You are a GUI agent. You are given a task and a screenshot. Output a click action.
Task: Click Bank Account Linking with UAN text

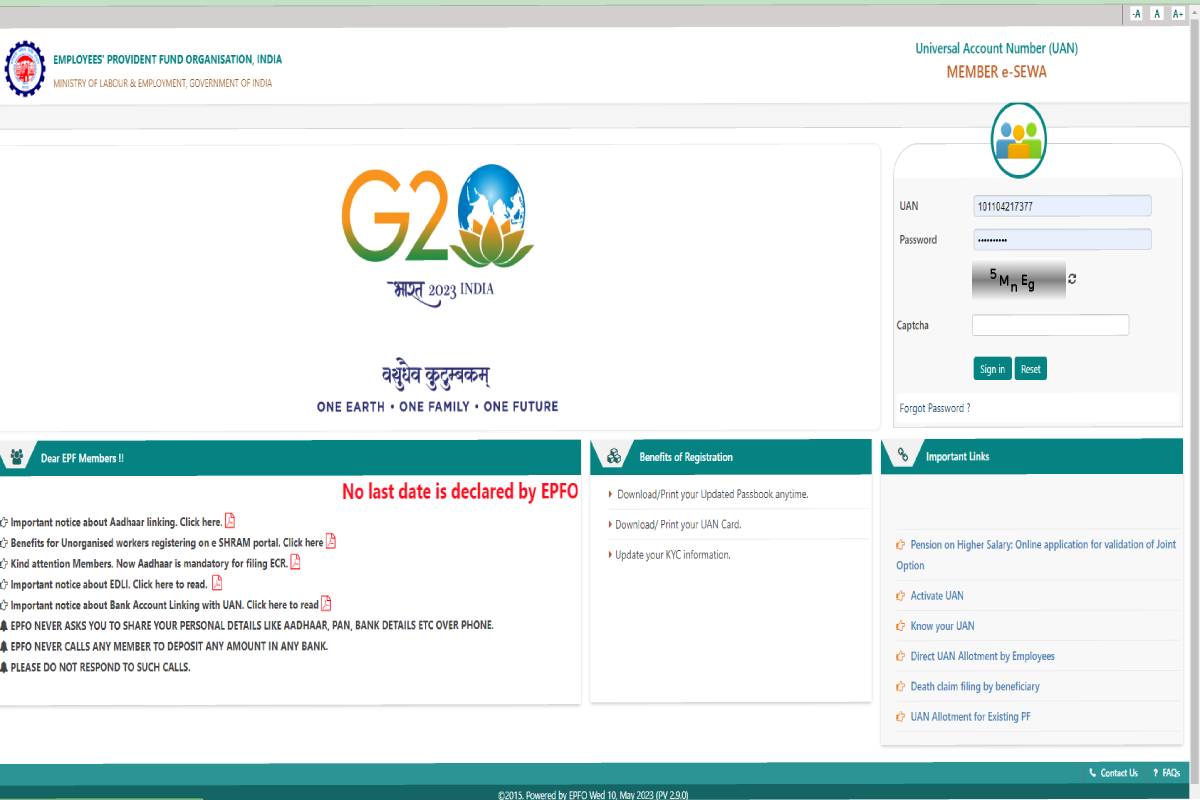(x=165, y=605)
